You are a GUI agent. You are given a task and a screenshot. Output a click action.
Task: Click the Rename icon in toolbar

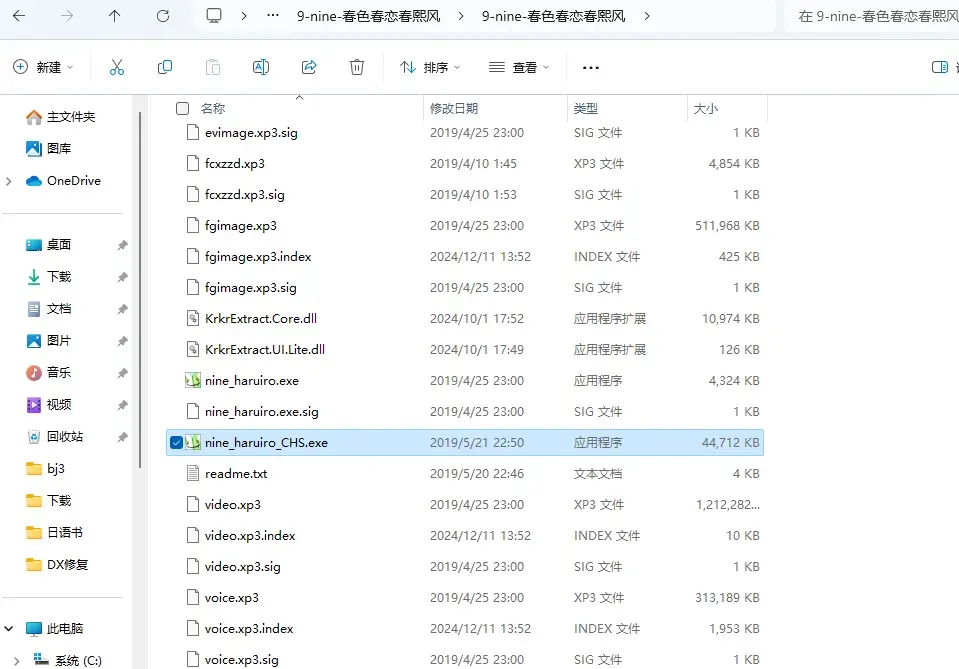261,67
